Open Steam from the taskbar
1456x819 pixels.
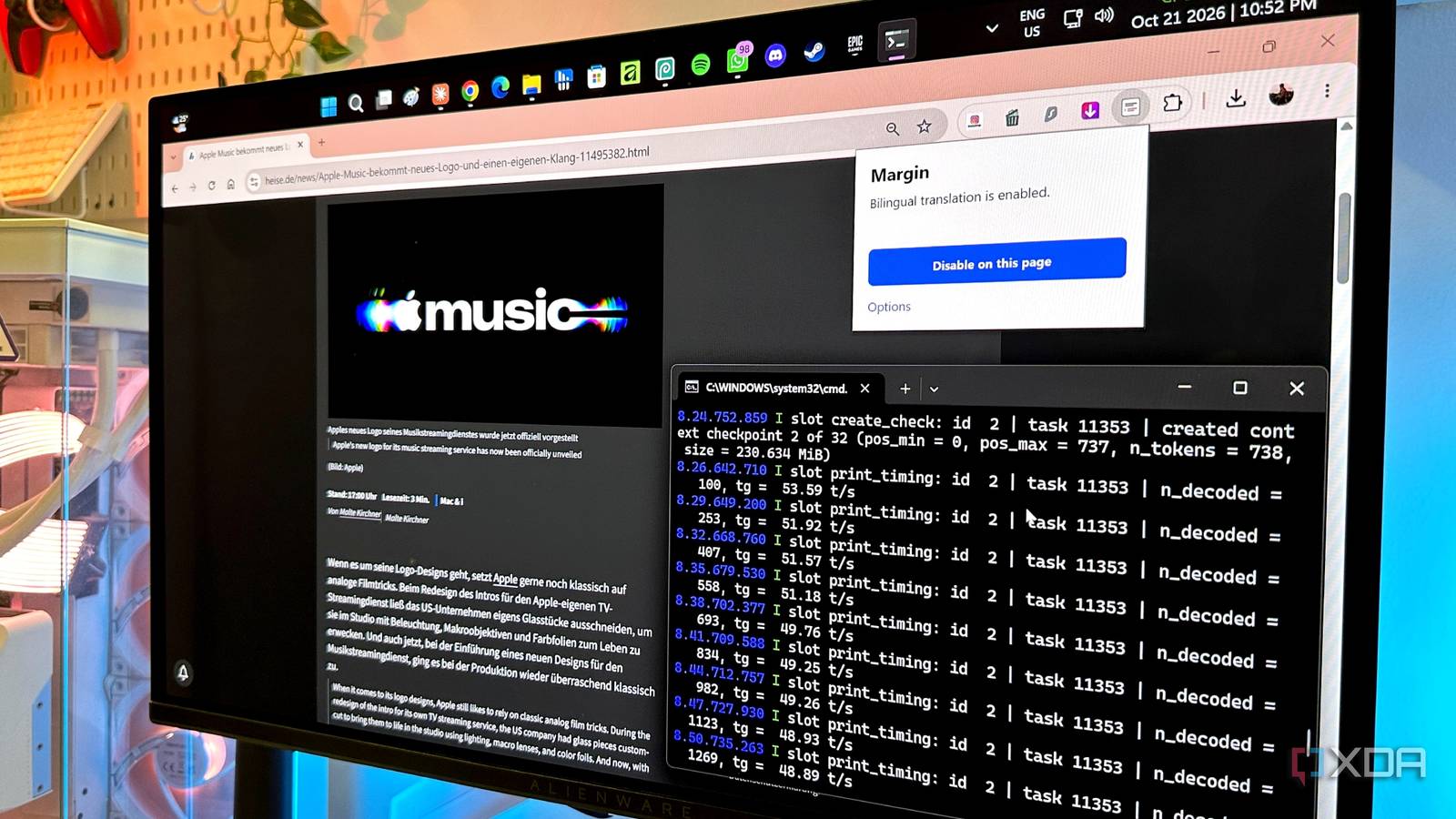coord(814,51)
